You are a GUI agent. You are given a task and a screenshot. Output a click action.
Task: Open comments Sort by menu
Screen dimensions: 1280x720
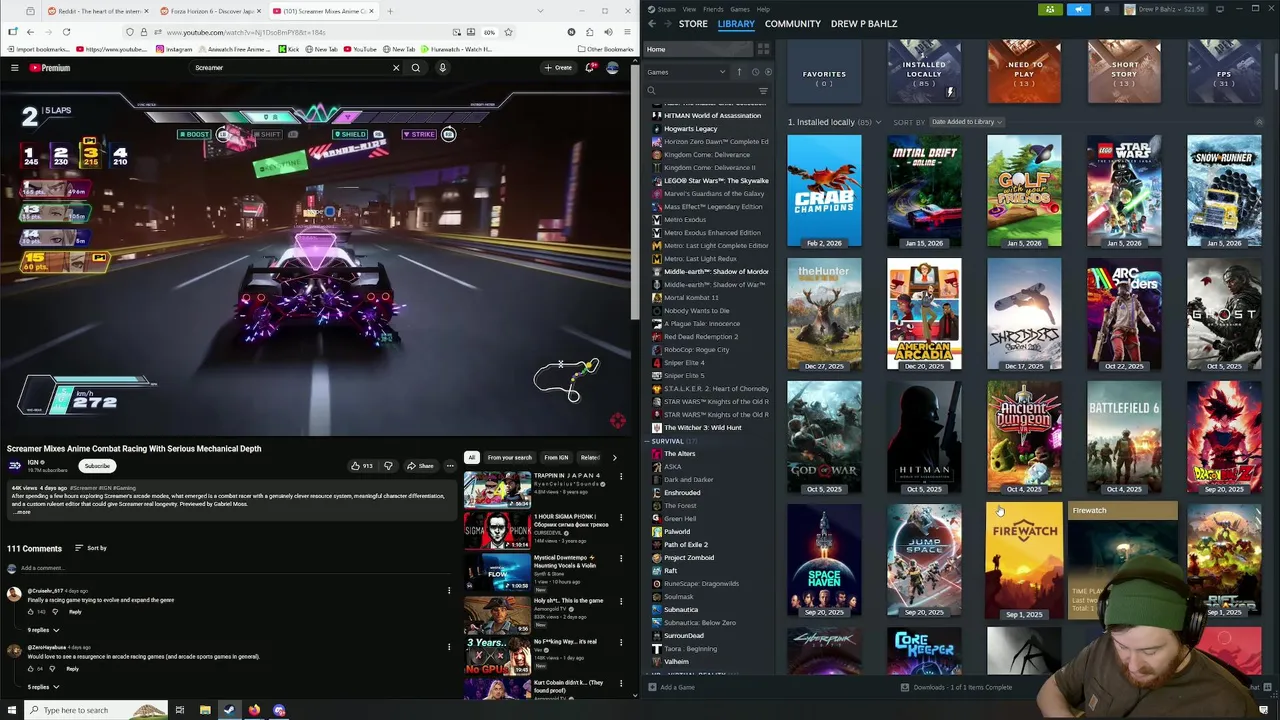click(x=91, y=548)
